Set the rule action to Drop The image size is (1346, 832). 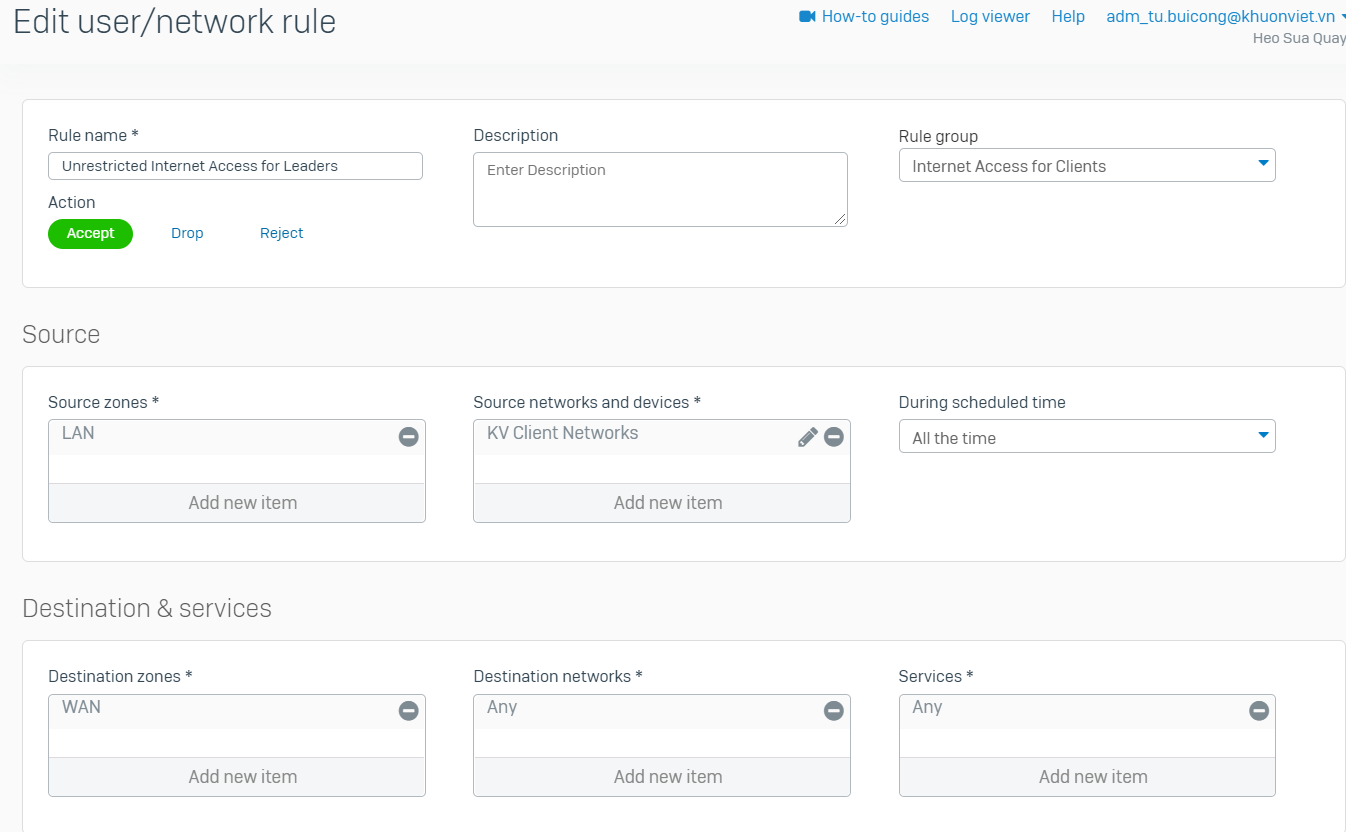(x=187, y=233)
